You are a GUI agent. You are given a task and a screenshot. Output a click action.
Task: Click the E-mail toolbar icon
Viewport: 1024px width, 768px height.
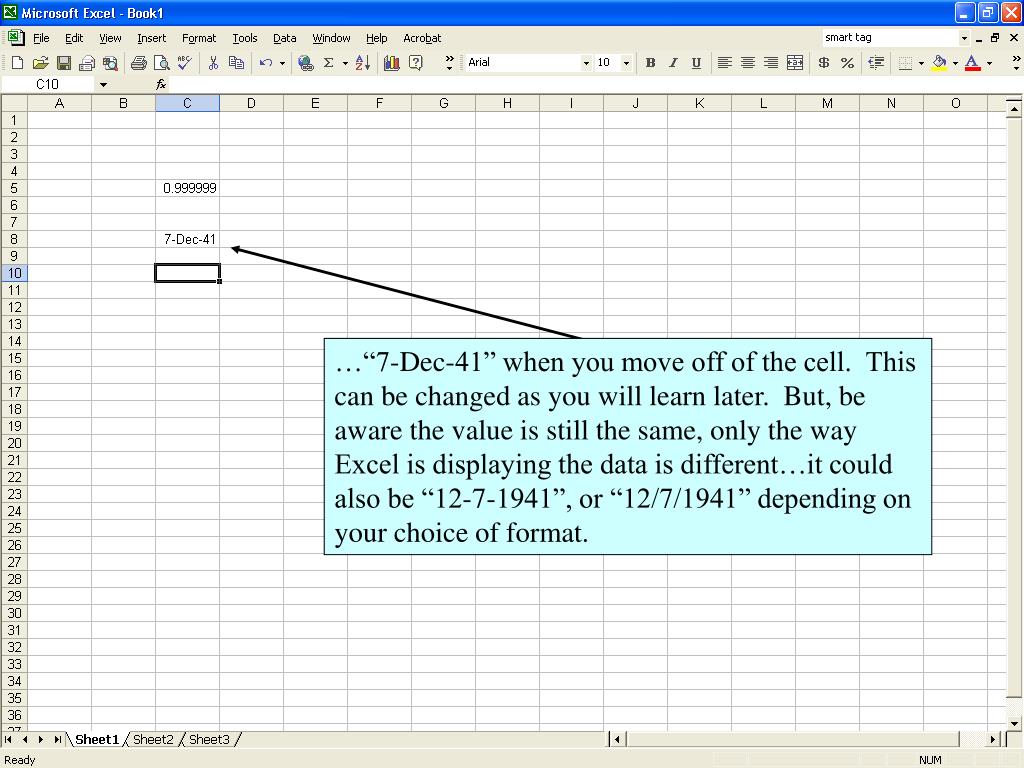87,63
